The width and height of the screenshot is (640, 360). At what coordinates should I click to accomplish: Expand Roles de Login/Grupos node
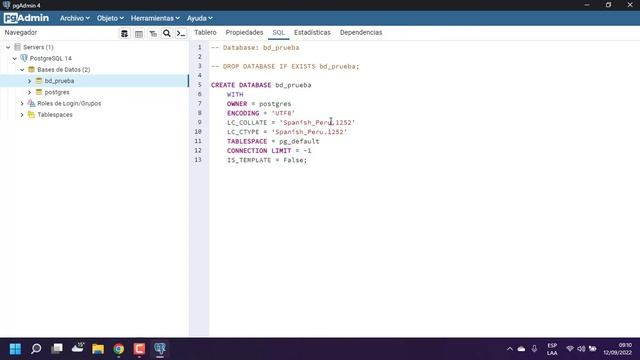22,103
